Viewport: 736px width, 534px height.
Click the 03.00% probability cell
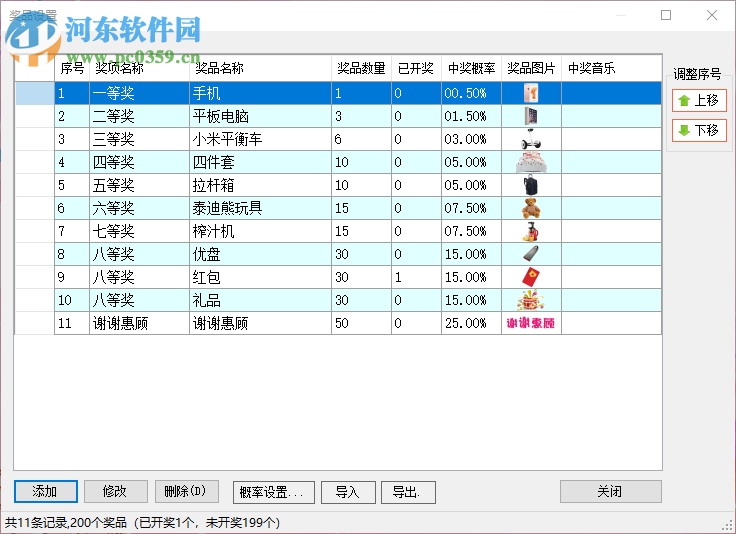[471, 139]
